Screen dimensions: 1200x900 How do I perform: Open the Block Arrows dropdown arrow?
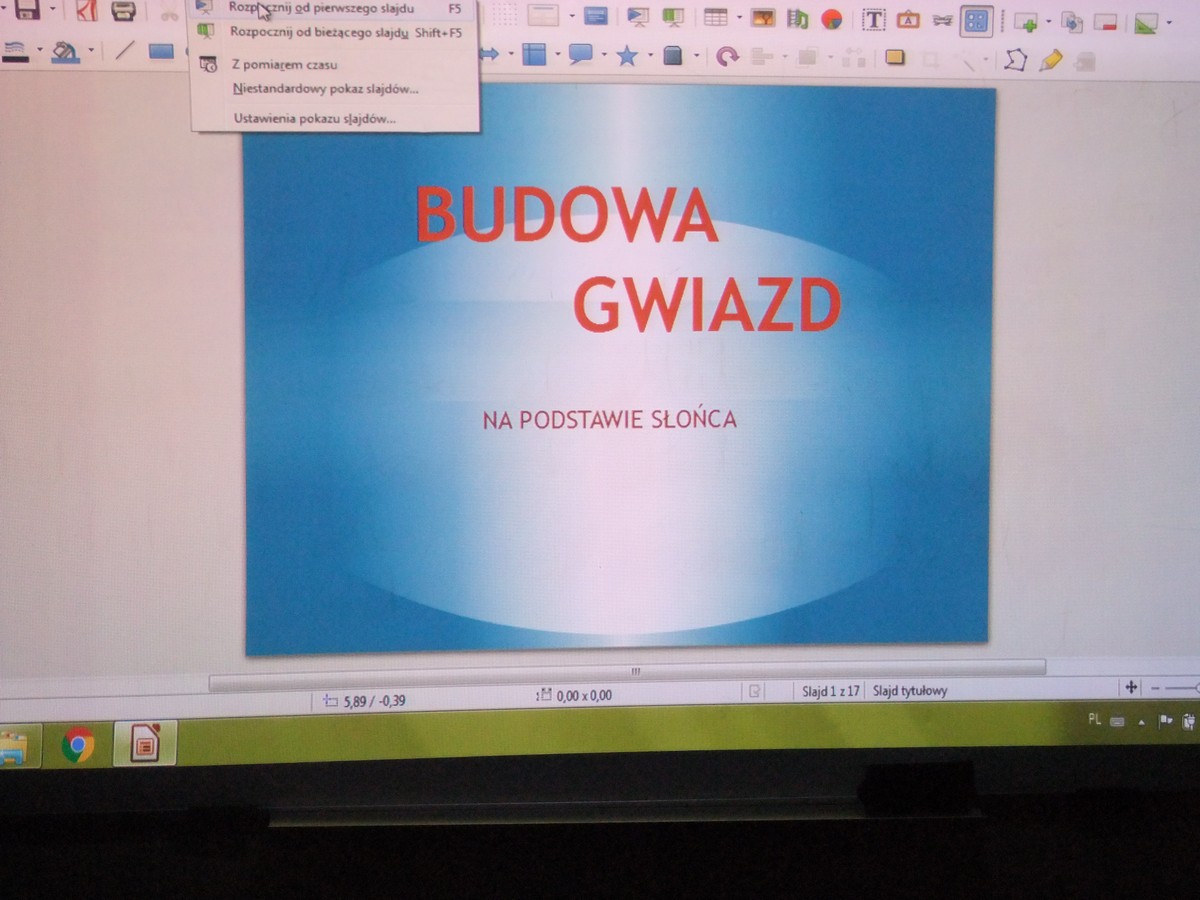511,54
